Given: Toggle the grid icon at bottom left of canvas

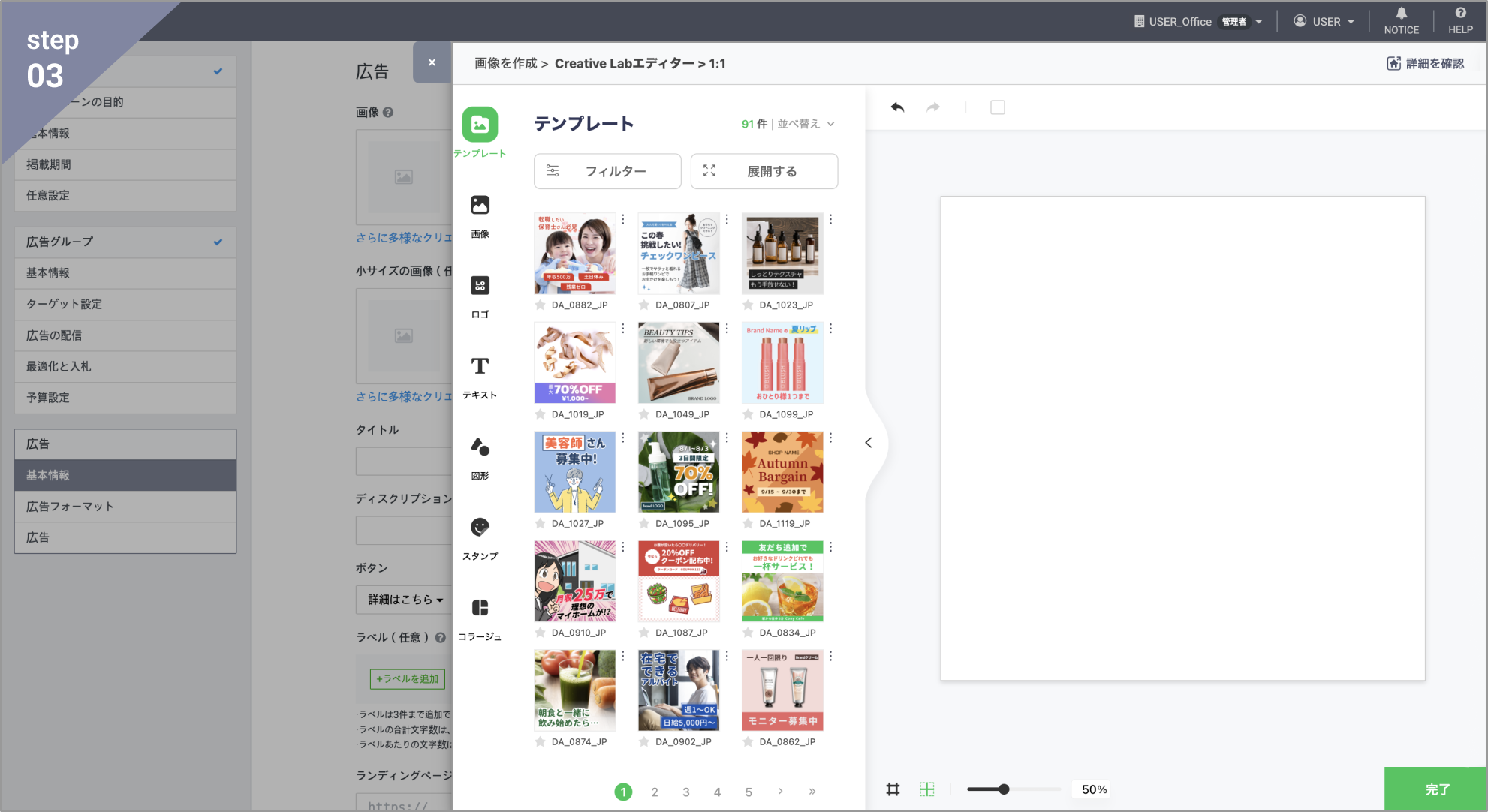Looking at the screenshot, I should click(893, 789).
